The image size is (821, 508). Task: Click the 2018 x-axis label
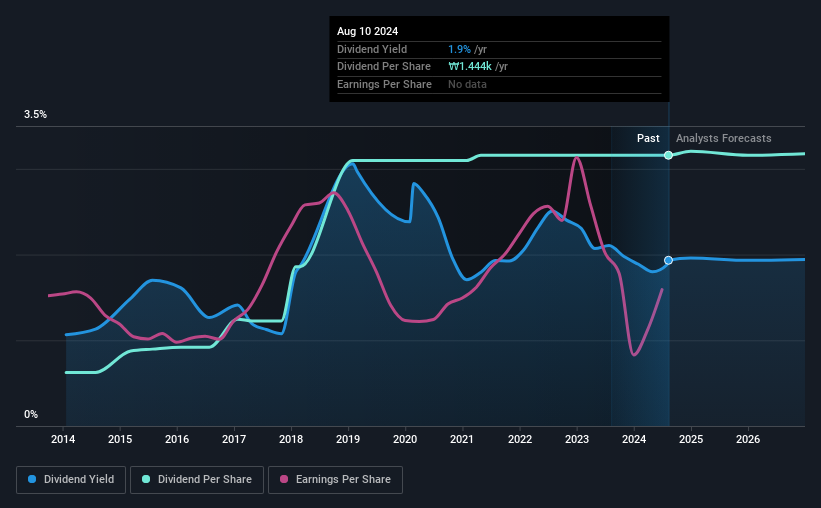pos(291,439)
